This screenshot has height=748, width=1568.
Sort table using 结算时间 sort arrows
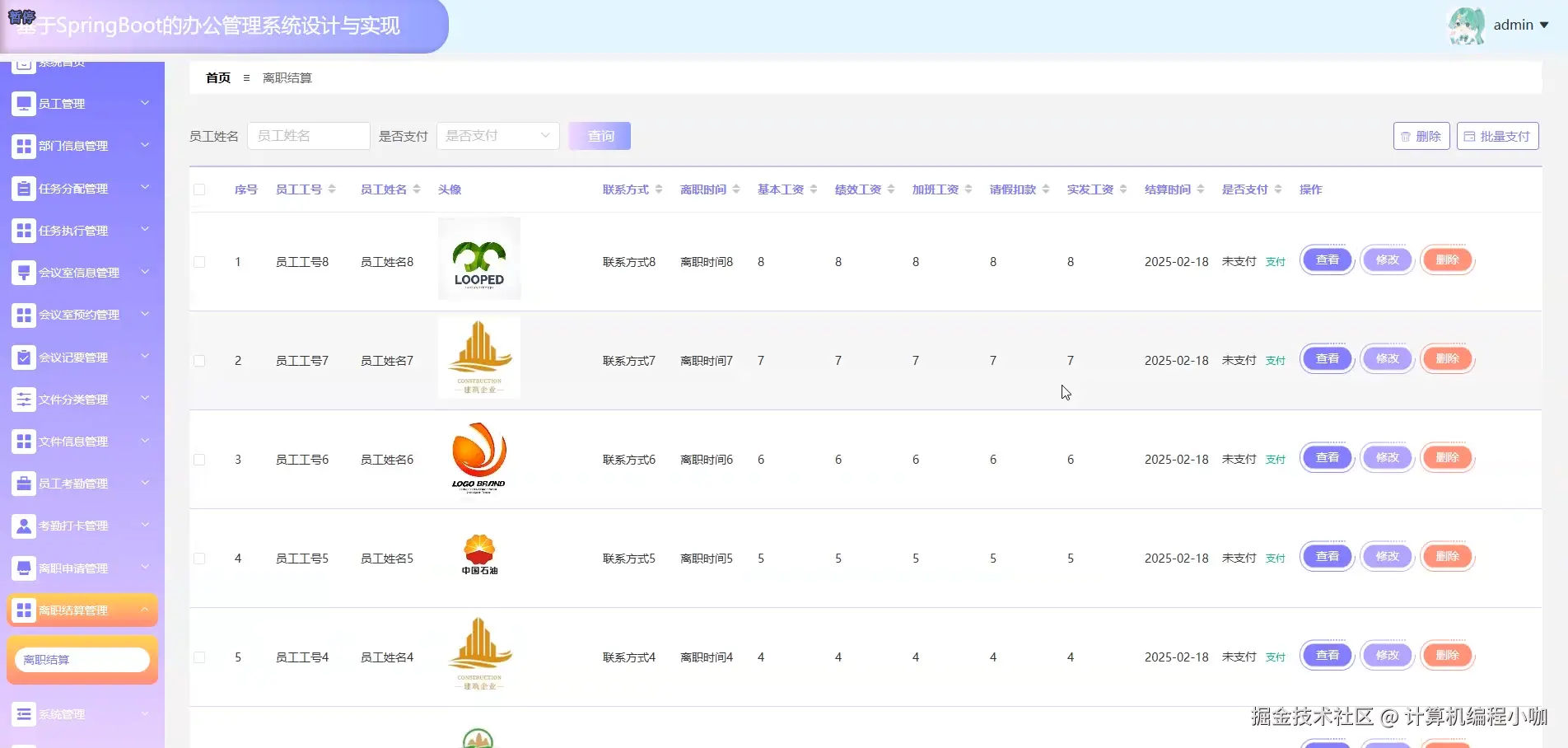1201,189
